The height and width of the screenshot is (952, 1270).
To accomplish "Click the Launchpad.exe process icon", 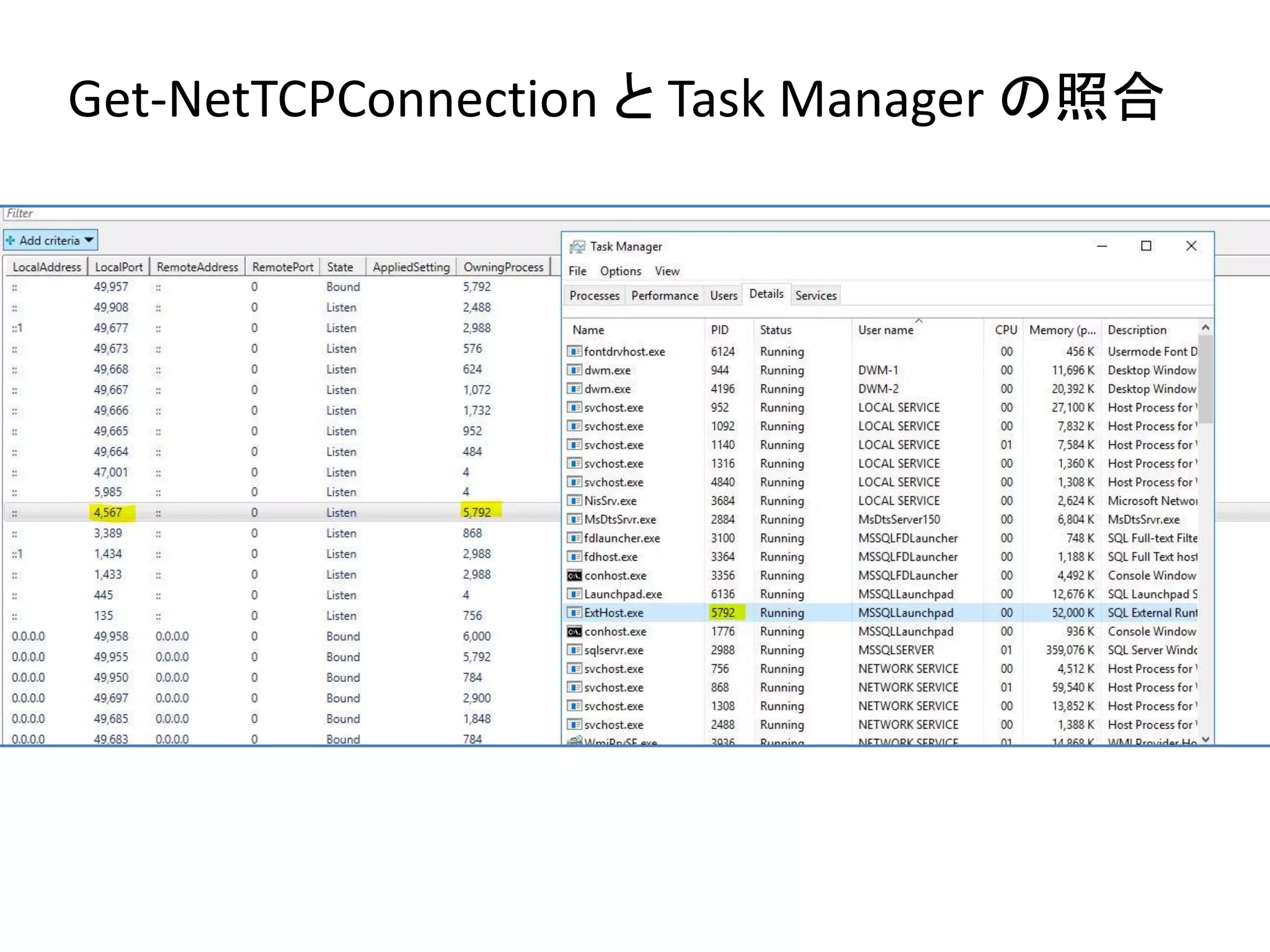I will [574, 594].
